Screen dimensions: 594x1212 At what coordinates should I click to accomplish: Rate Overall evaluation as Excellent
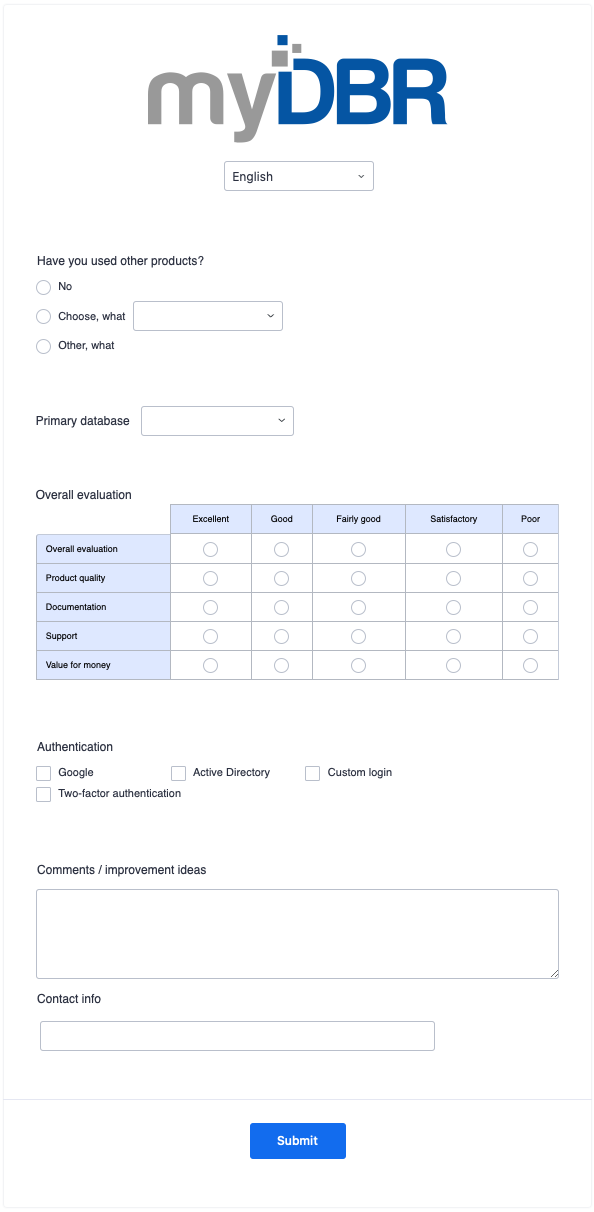tap(210, 549)
